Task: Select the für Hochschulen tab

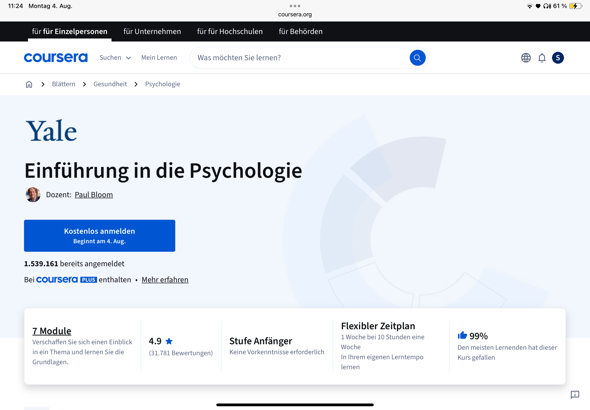Action: coord(230,32)
